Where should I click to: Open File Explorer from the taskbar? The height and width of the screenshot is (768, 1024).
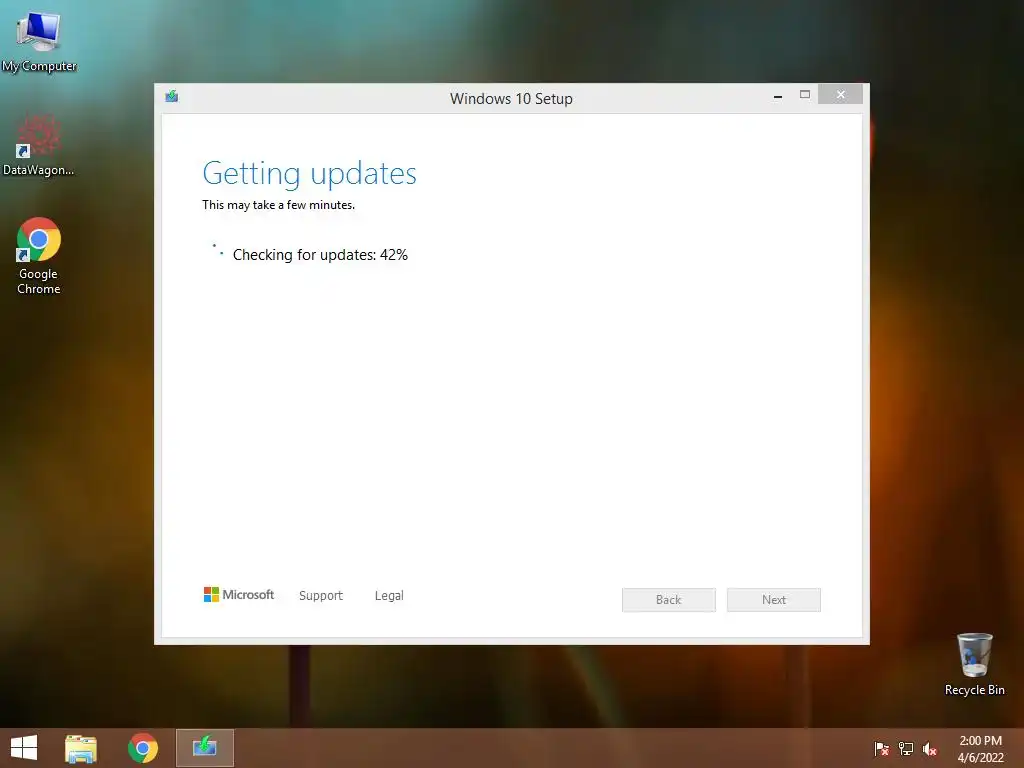tap(81, 748)
